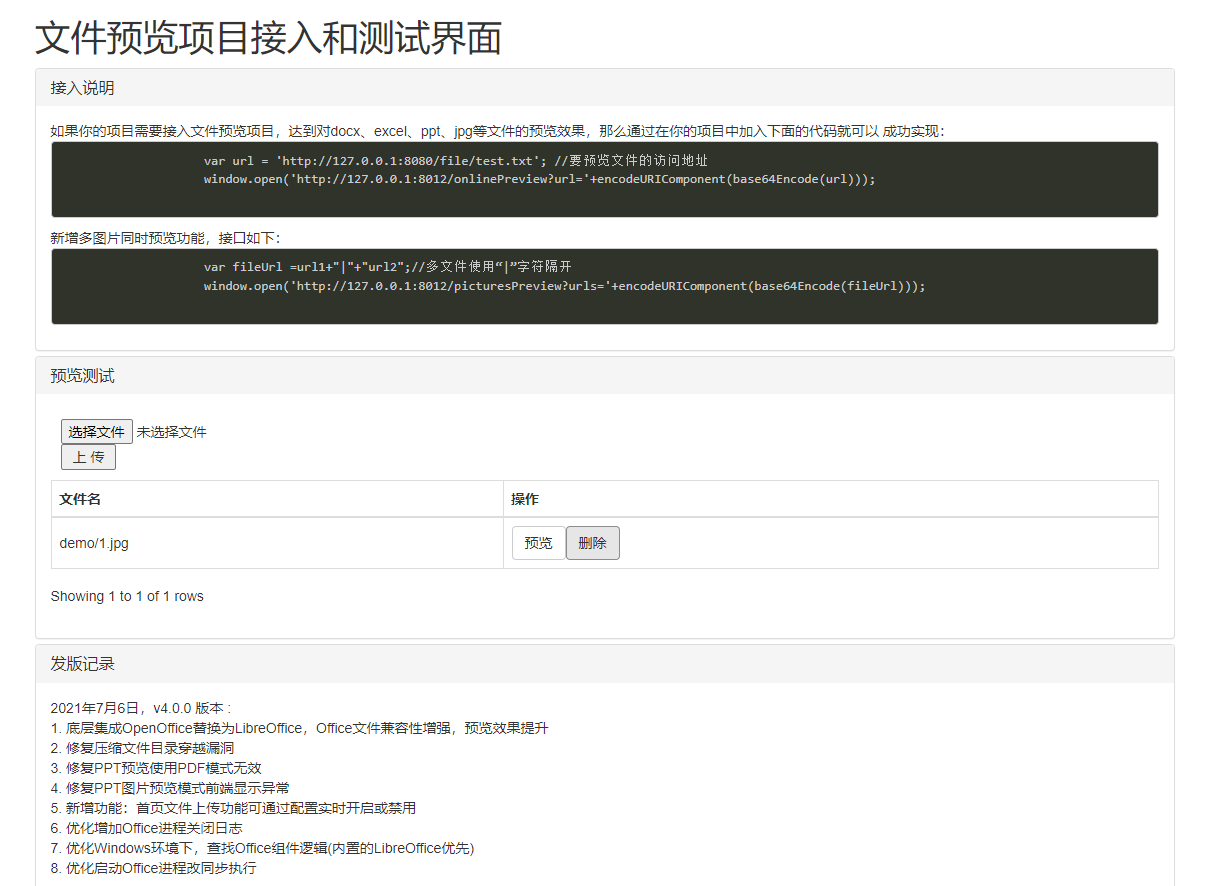Click the 未选择文件 status text
This screenshot has width=1209, height=886.
pos(172,432)
